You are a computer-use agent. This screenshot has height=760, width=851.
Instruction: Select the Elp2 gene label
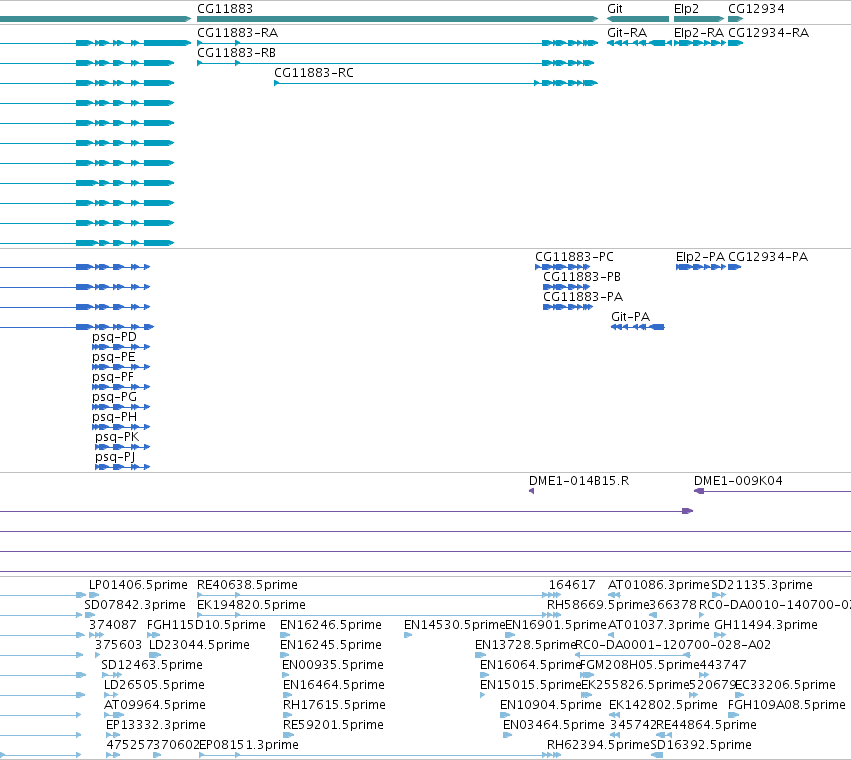686,9
